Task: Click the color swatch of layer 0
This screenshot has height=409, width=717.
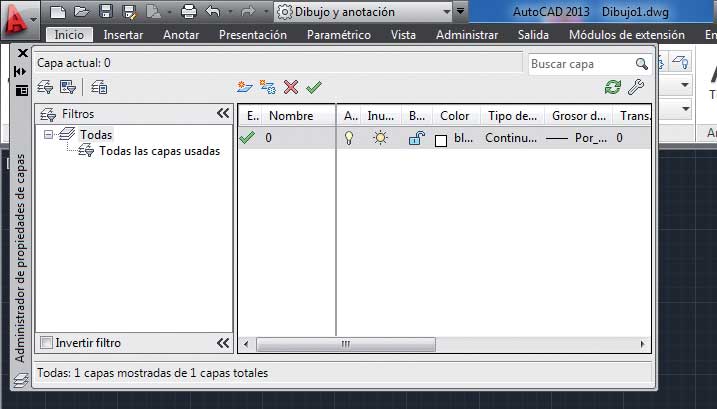Action: tap(441, 140)
